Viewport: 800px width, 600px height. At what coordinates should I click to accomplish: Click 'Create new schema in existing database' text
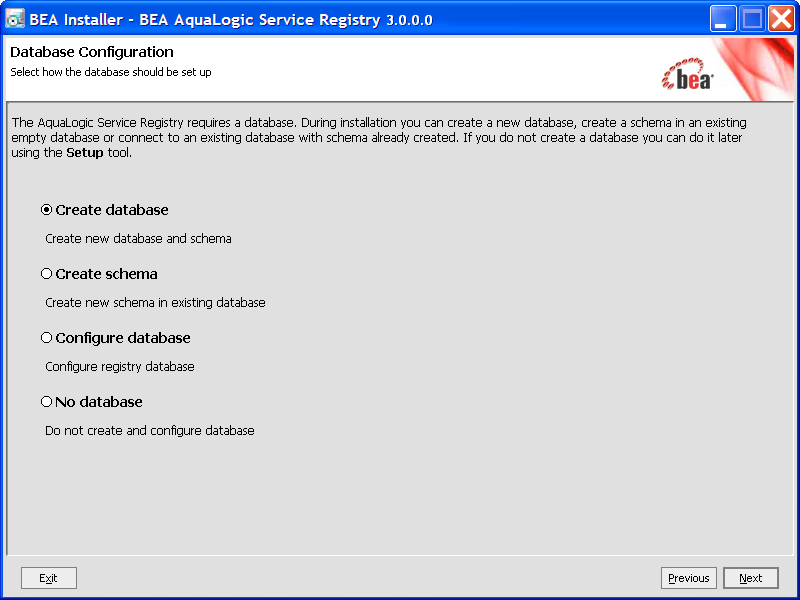155,303
